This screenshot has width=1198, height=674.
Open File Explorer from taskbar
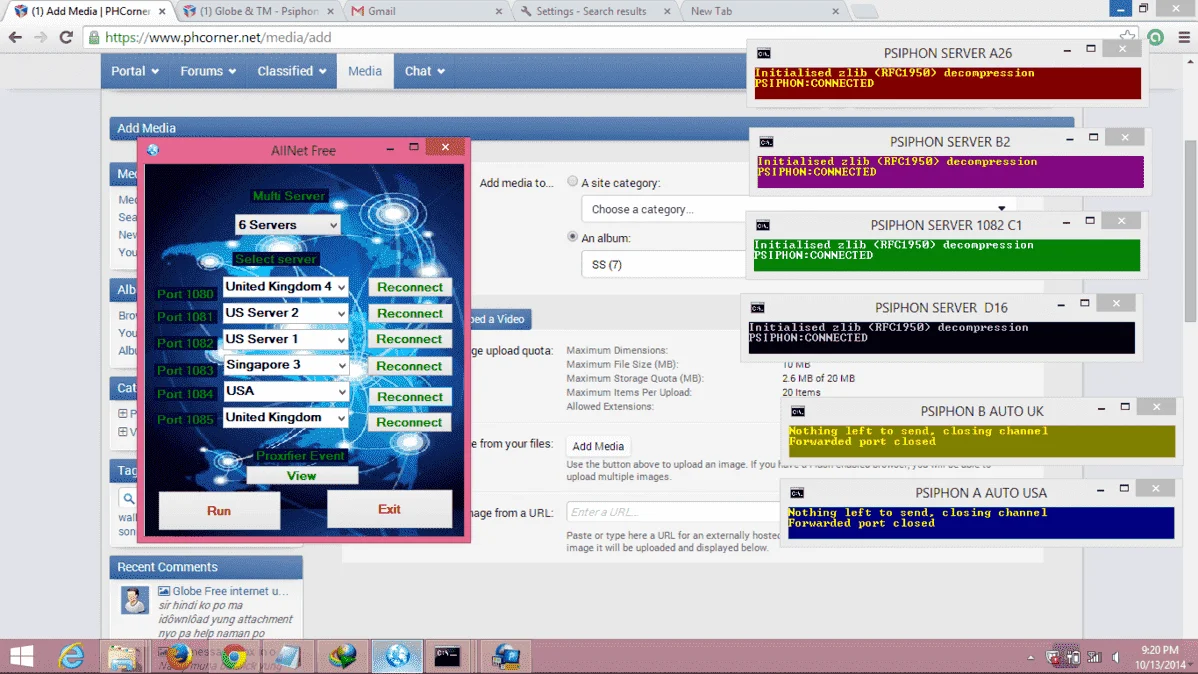point(123,656)
